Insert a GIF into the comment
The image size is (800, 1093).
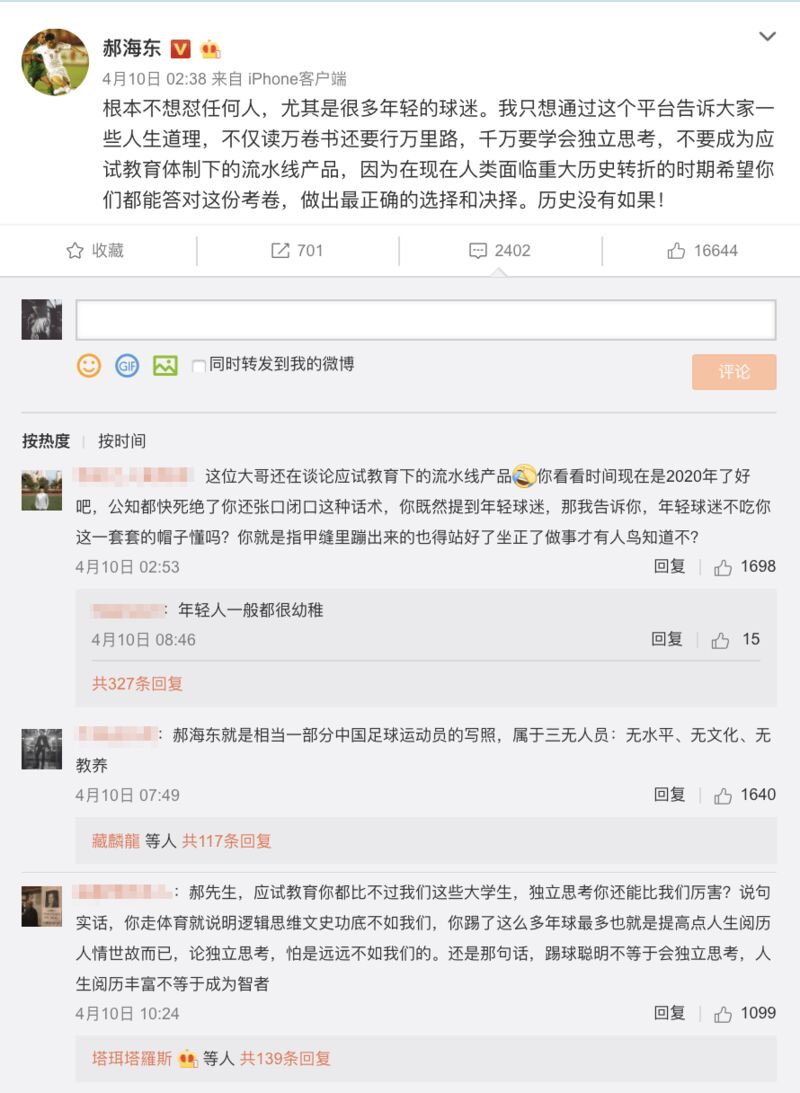point(127,365)
